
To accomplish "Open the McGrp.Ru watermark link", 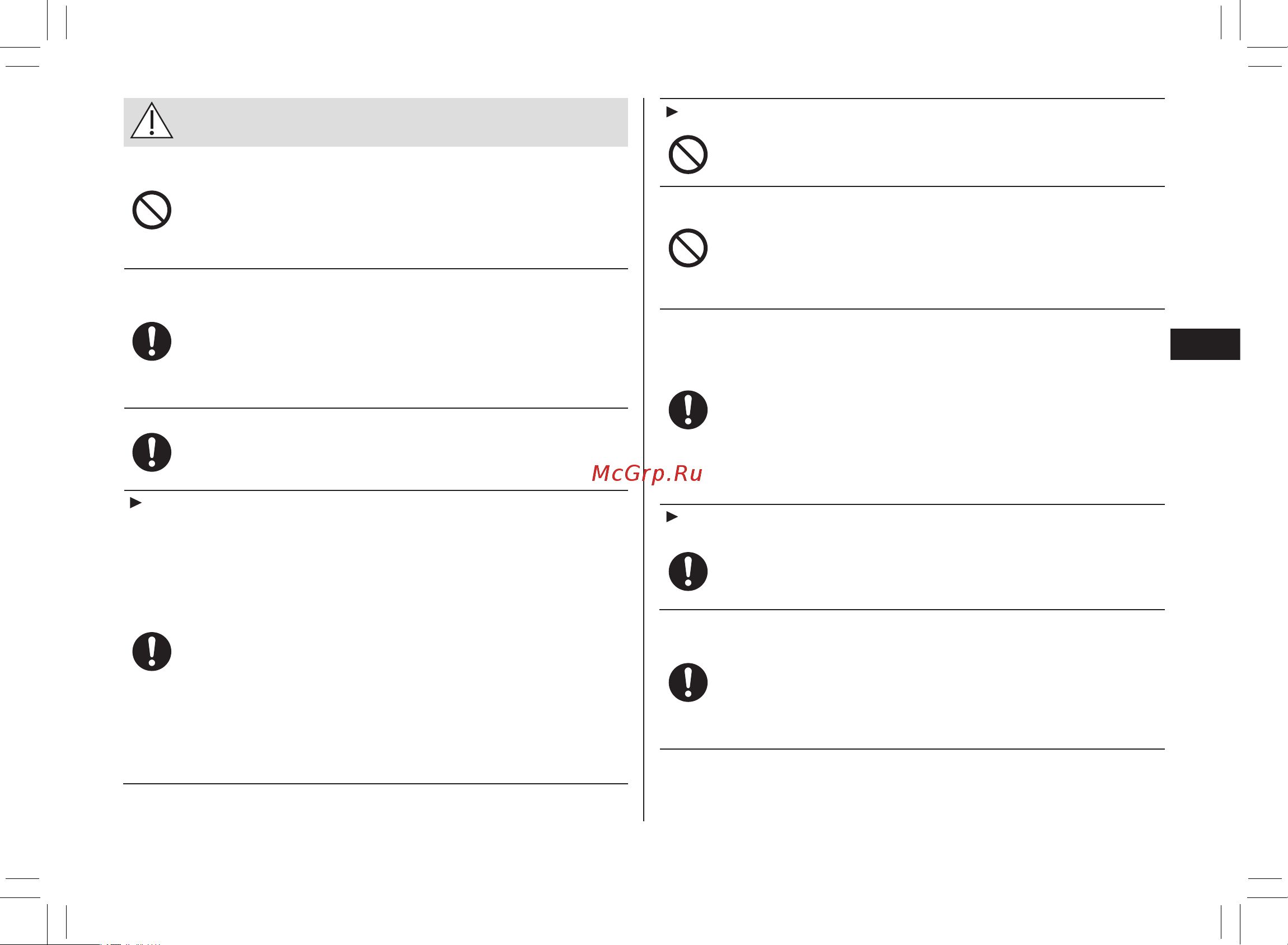I will [647, 474].
